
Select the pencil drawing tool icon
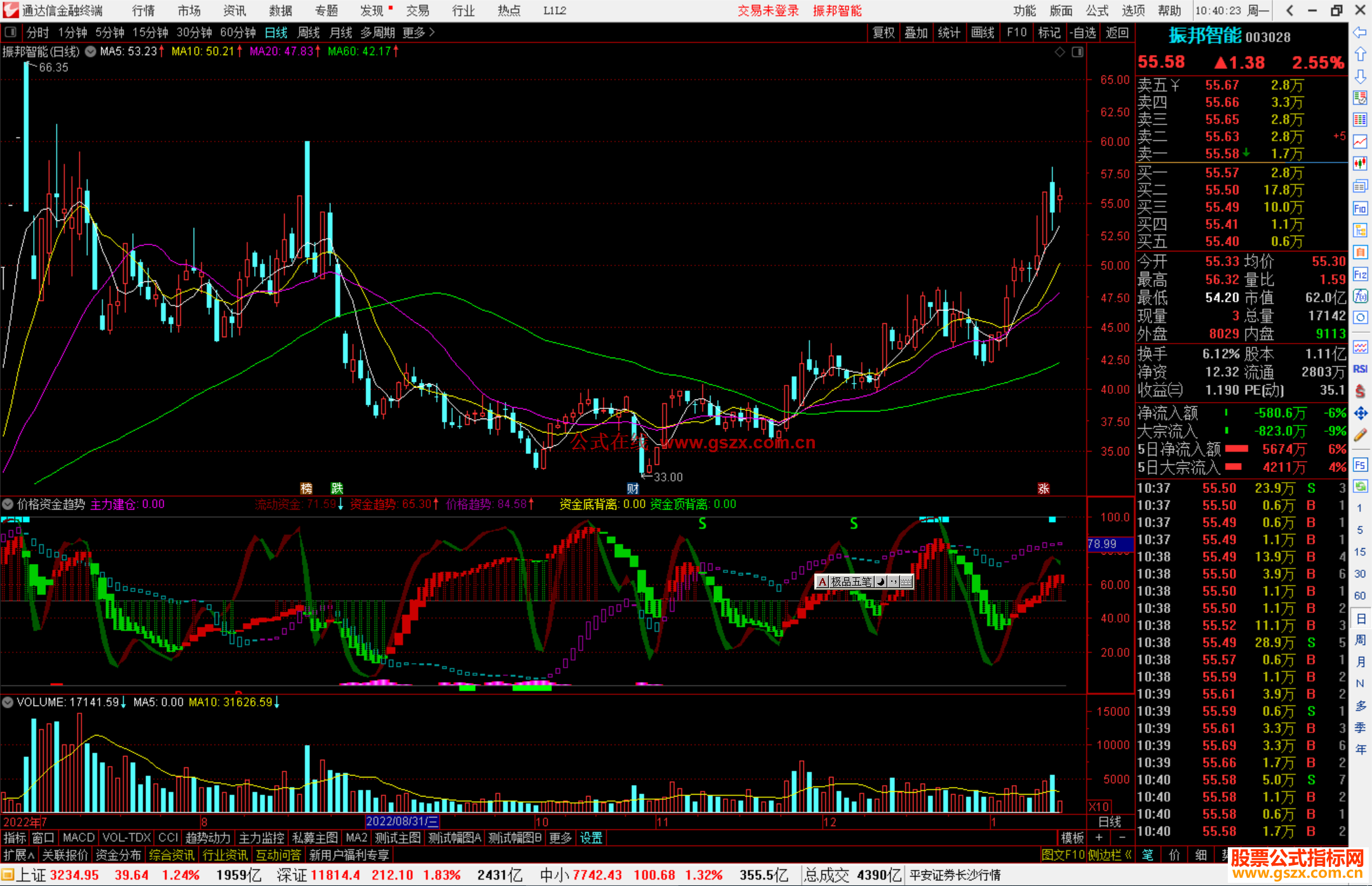click(1360, 435)
